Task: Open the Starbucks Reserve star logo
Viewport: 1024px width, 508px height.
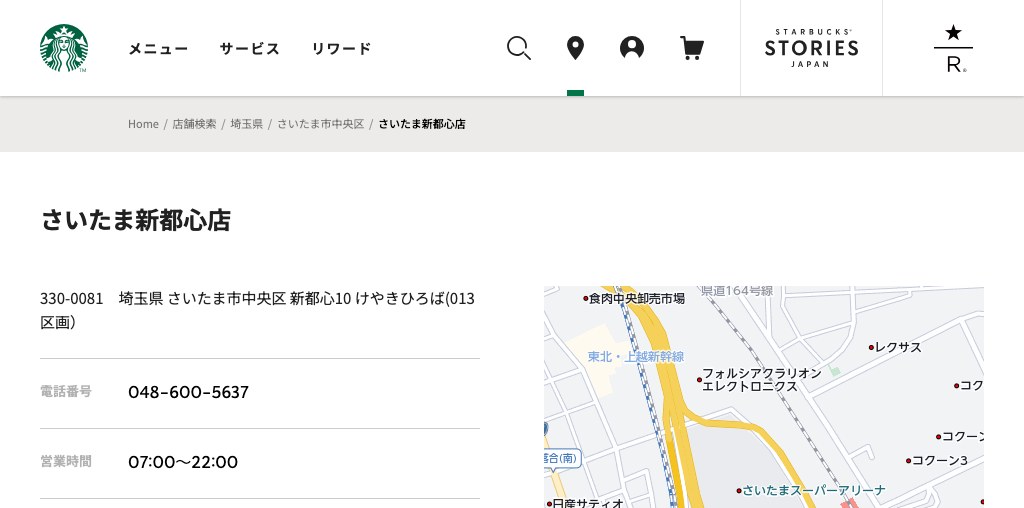Action: (953, 48)
